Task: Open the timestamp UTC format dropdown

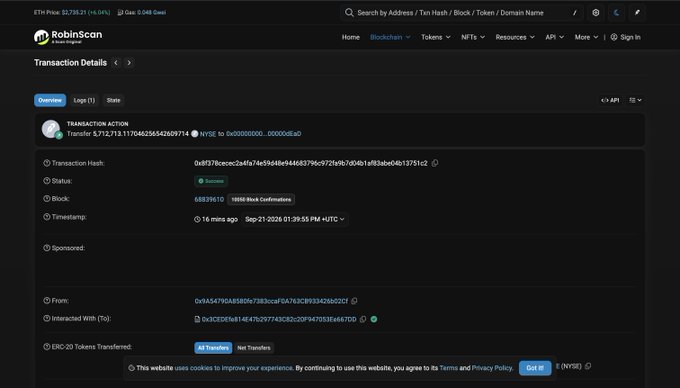Action: click(x=294, y=219)
